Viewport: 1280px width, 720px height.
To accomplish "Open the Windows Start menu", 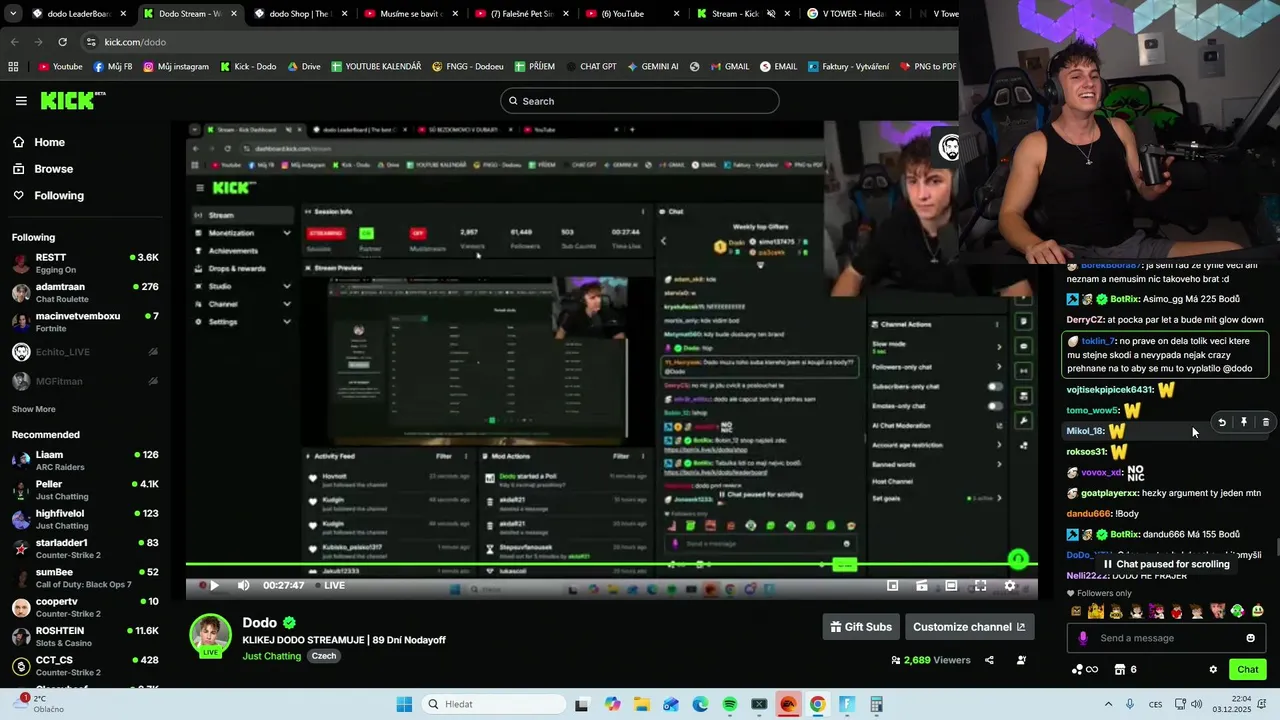I will point(404,704).
